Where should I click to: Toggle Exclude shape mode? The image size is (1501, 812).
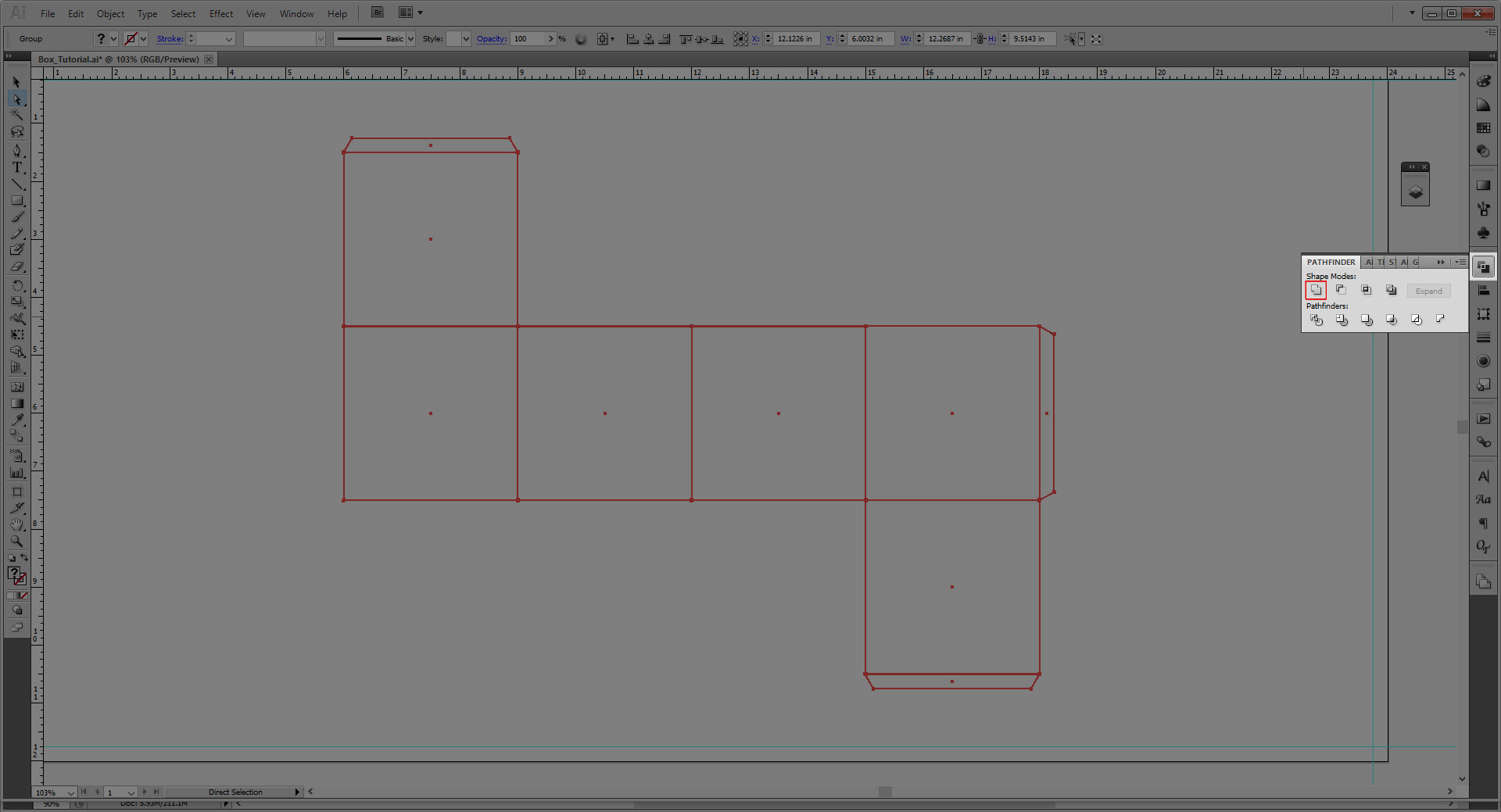(1392, 290)
